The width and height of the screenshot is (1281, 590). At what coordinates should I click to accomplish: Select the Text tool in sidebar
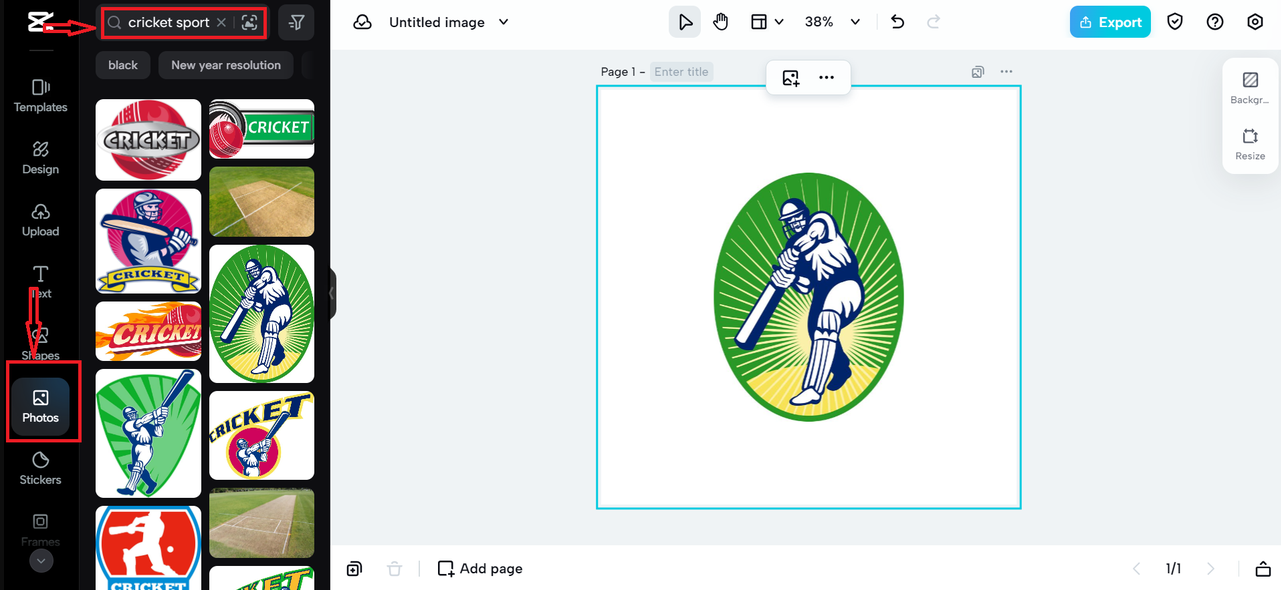(40, 282)
